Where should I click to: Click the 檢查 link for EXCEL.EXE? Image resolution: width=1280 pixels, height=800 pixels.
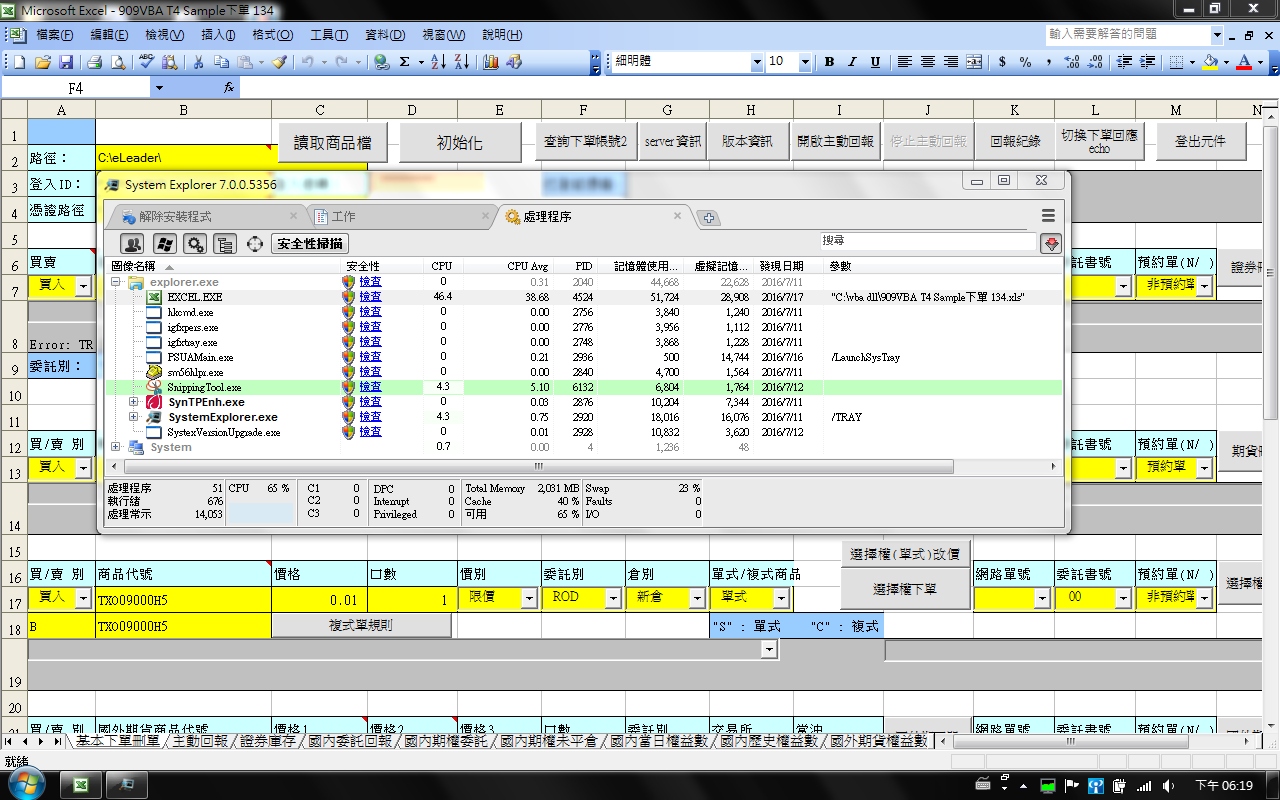[370, 297]
